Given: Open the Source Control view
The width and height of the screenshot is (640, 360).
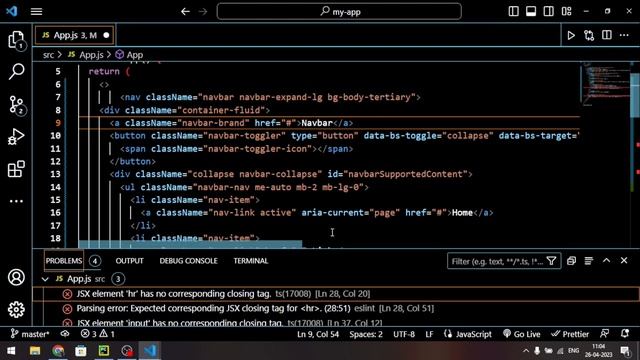Looking at the screenshot, I should click(16, 104).
